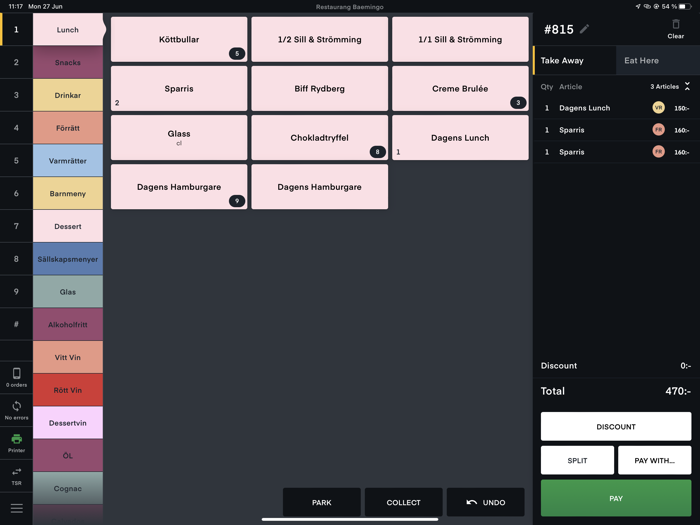Click the COLLECT button
700x525 pixels.
[x=404, y=502]
